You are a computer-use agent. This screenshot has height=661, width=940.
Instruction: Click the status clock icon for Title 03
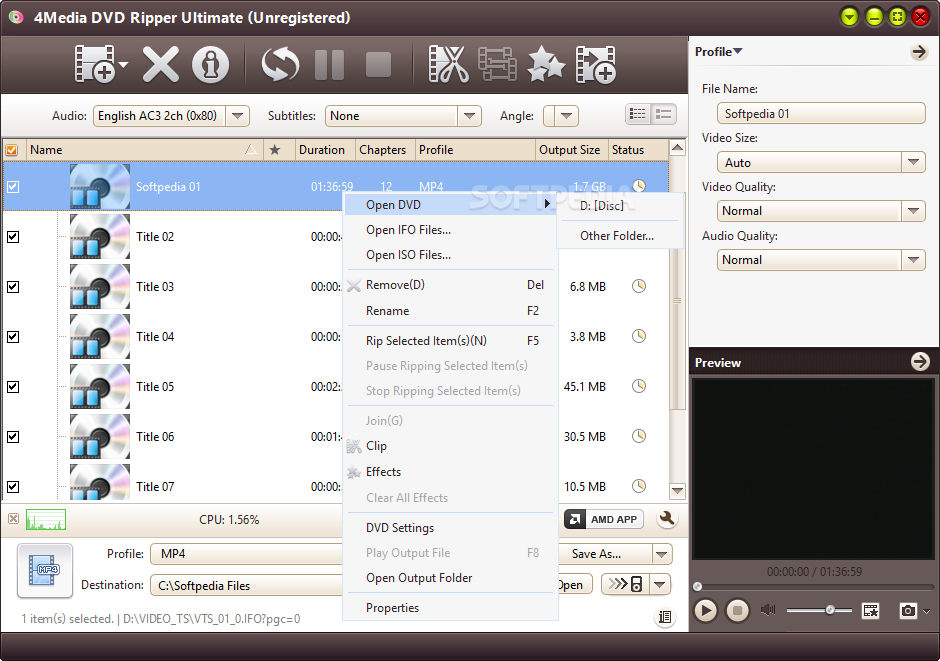pyautogui.click(x=639, y=286)
